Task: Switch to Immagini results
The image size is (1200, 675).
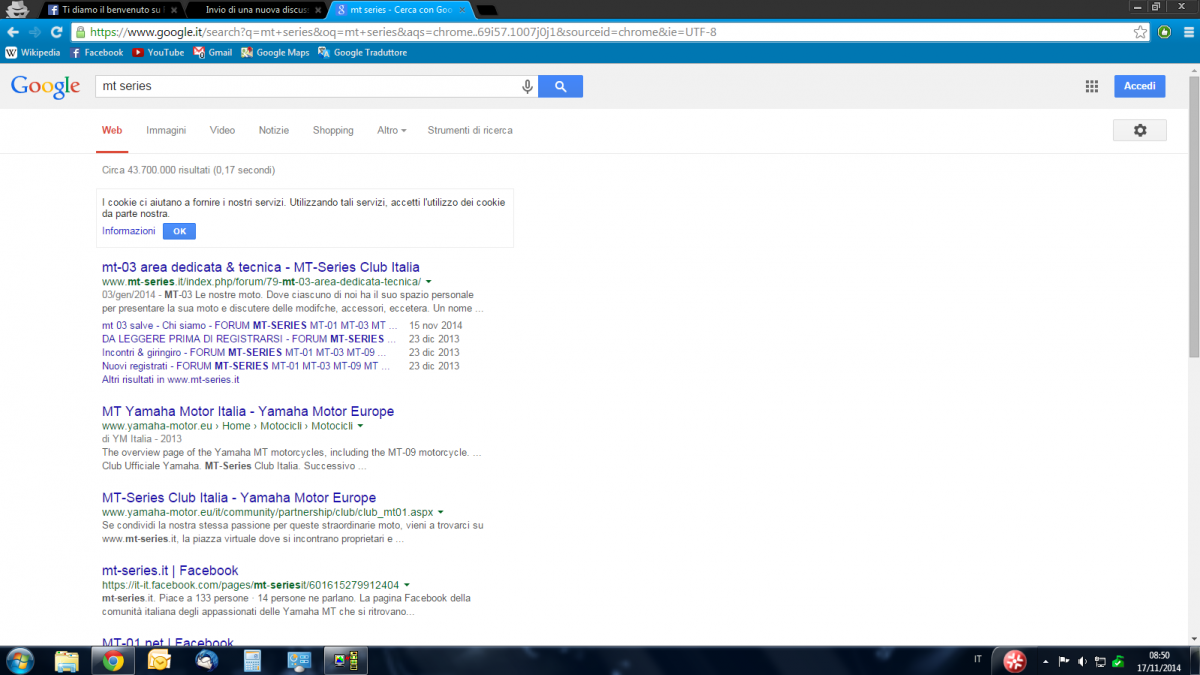Action: pyautogui.click(x=166, y=131)
